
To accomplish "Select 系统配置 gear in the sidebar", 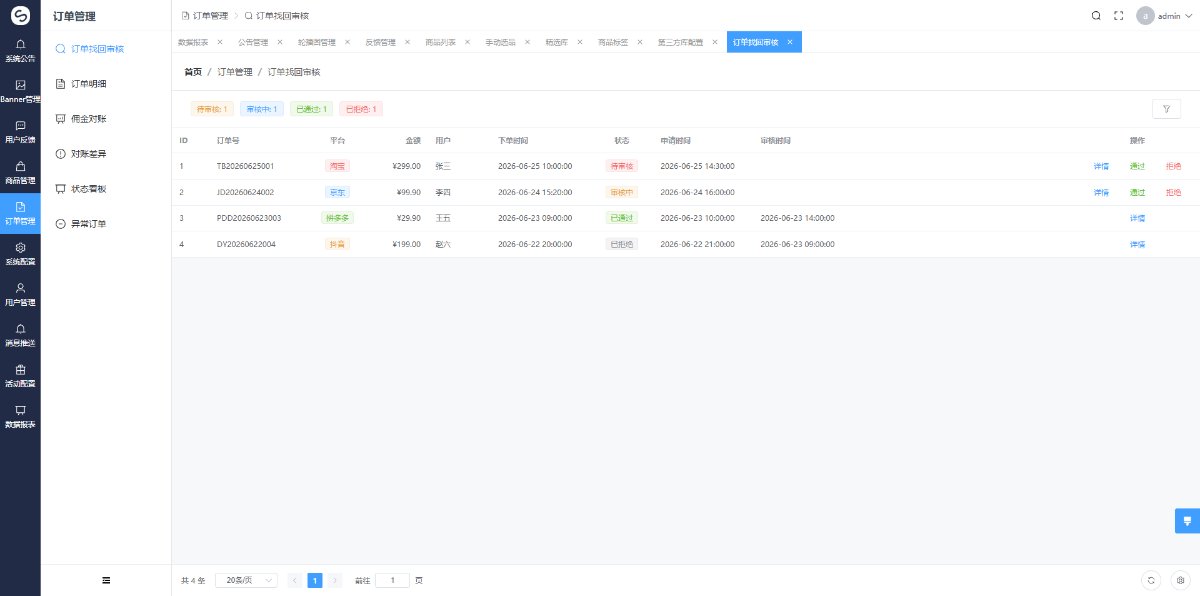I will pos(20,254).
